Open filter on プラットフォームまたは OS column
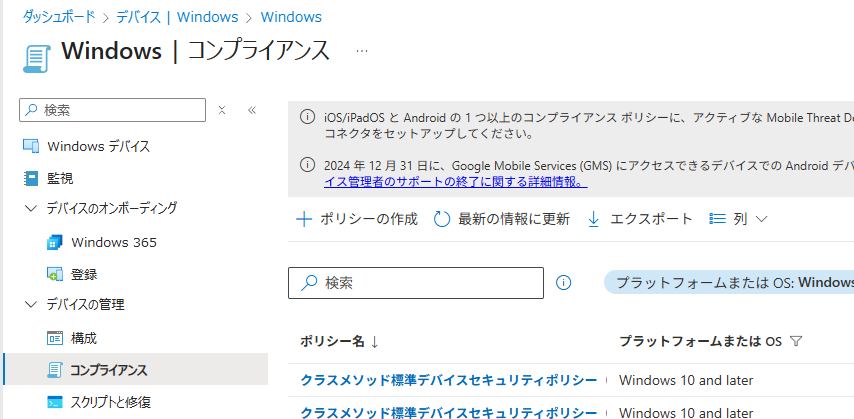Viewport: 854px width, 419px height. tap(796, 342)
